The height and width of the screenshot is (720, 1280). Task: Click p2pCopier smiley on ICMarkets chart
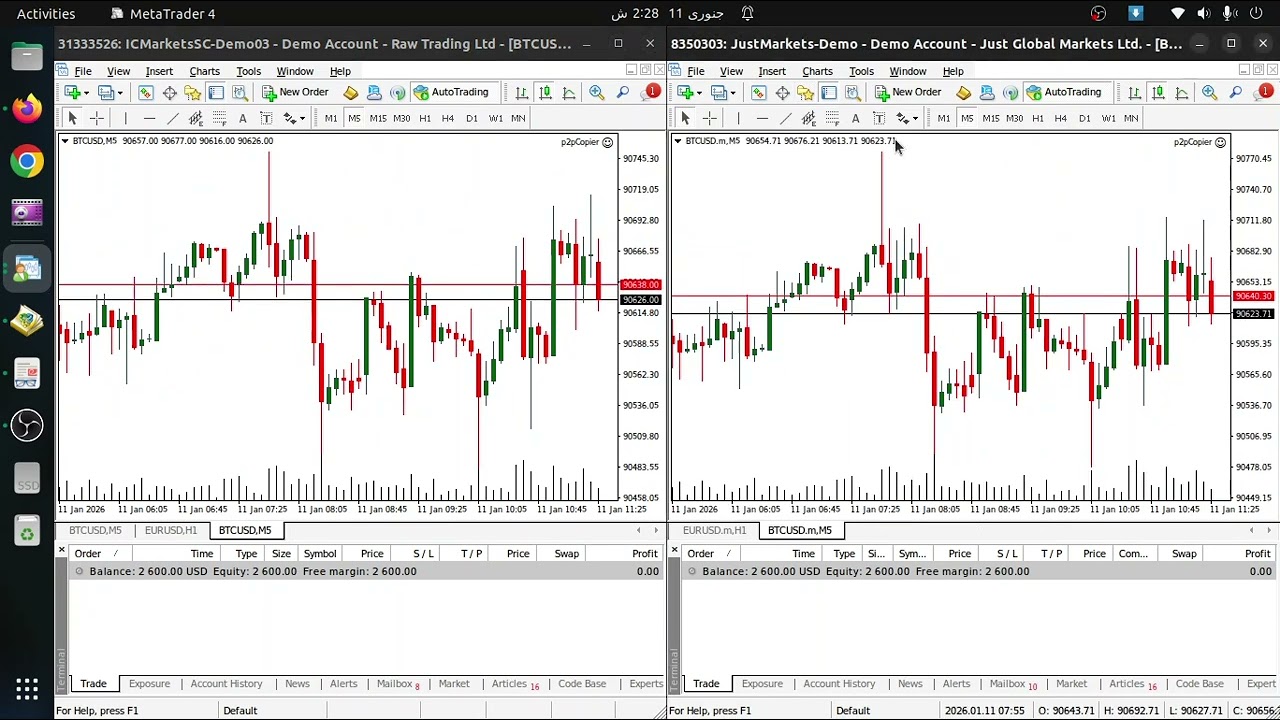click(x=607, y=142)
